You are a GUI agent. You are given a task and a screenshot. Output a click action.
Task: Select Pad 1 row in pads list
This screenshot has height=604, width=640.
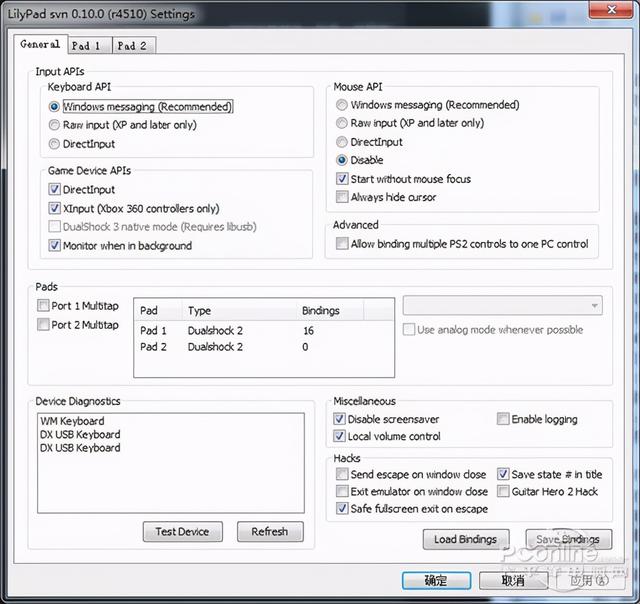(x=154, y=330)
